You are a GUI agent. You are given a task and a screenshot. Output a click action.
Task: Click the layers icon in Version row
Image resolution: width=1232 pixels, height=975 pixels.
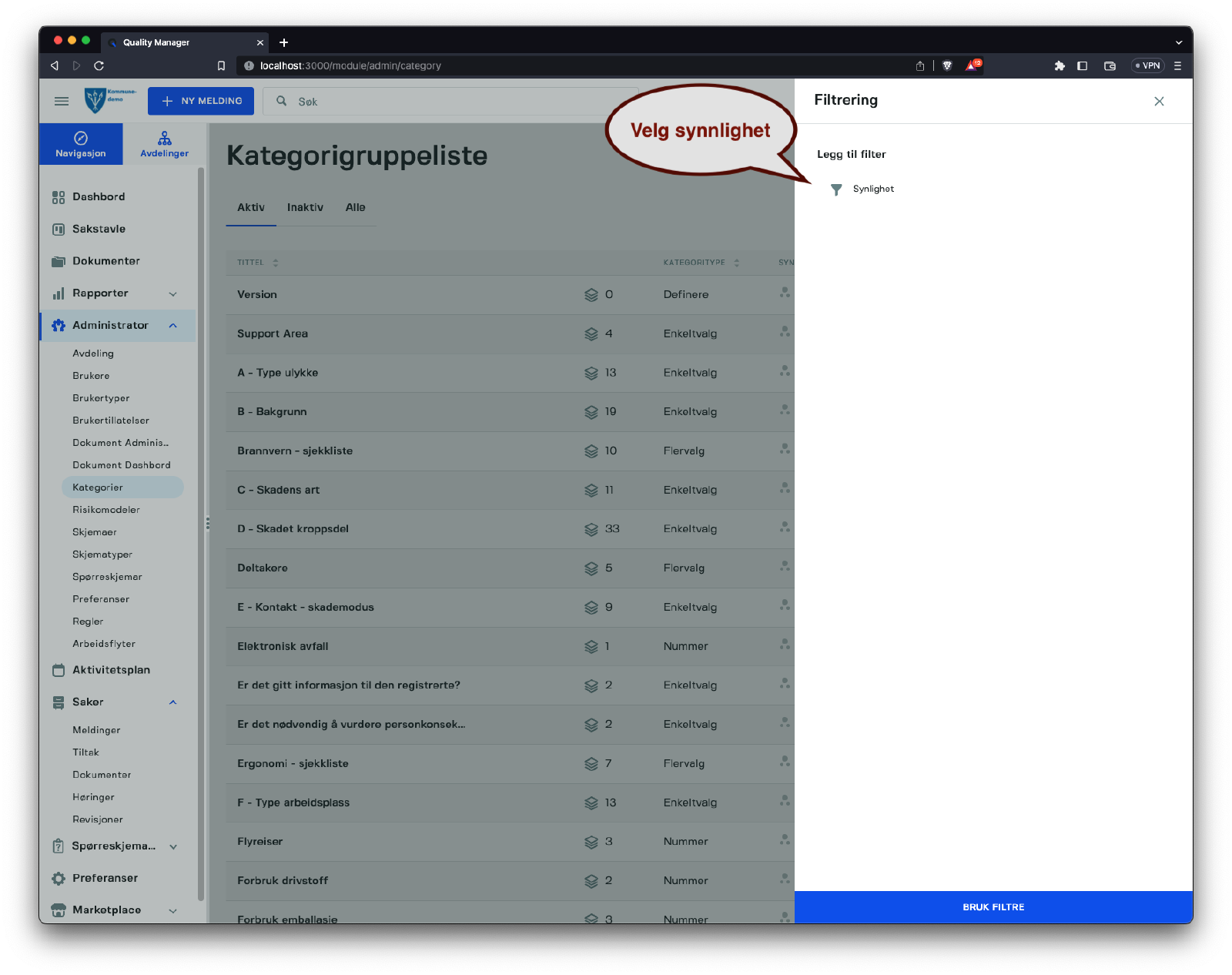point(591,295)
